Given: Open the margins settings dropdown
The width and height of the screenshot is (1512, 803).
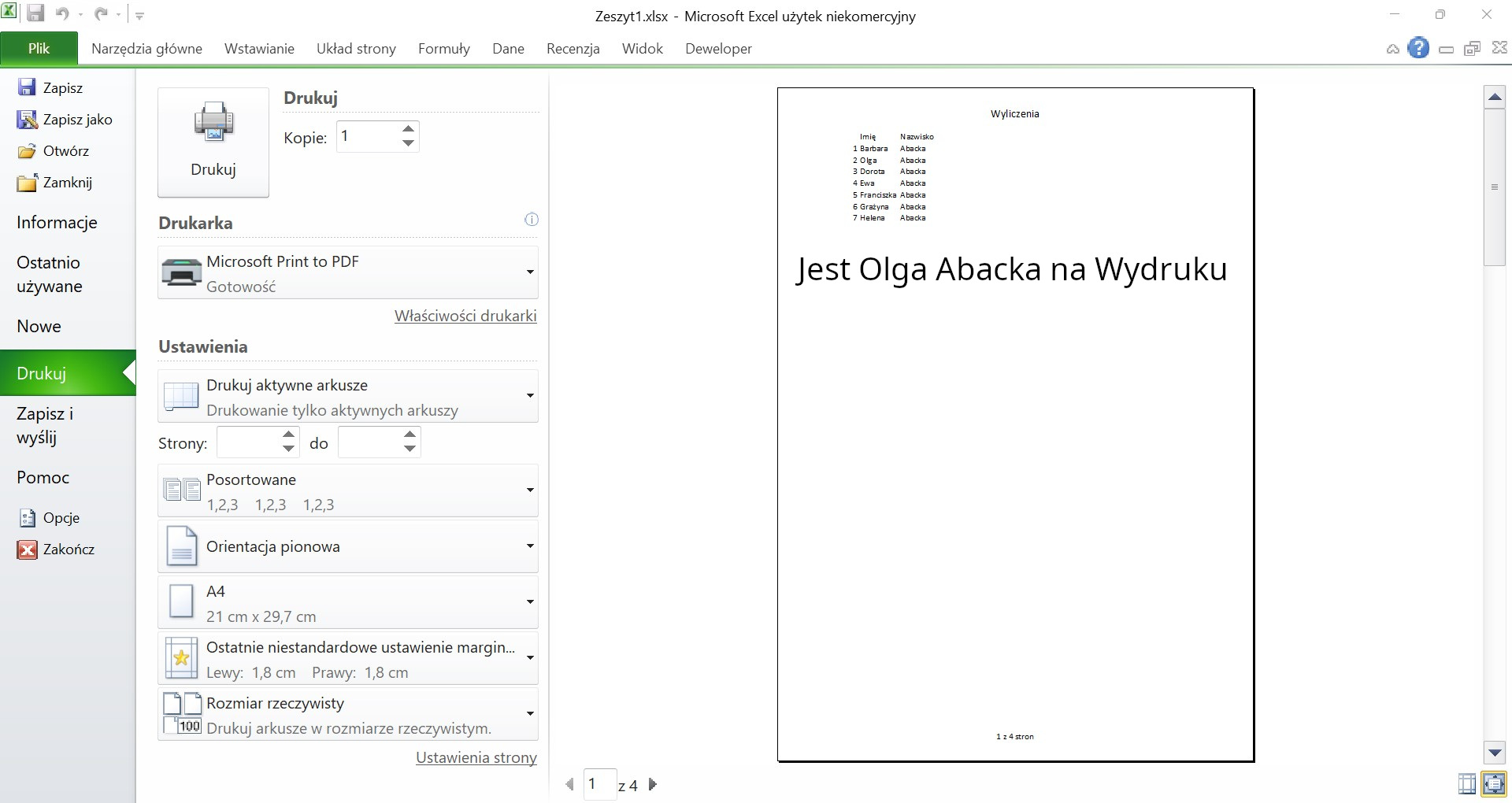Looking at the screenshot, I should pos(348,658).
